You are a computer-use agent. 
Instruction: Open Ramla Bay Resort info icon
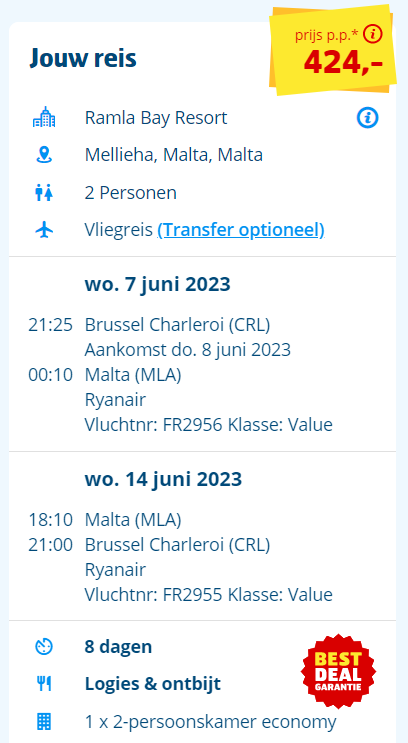click(367, 118)
